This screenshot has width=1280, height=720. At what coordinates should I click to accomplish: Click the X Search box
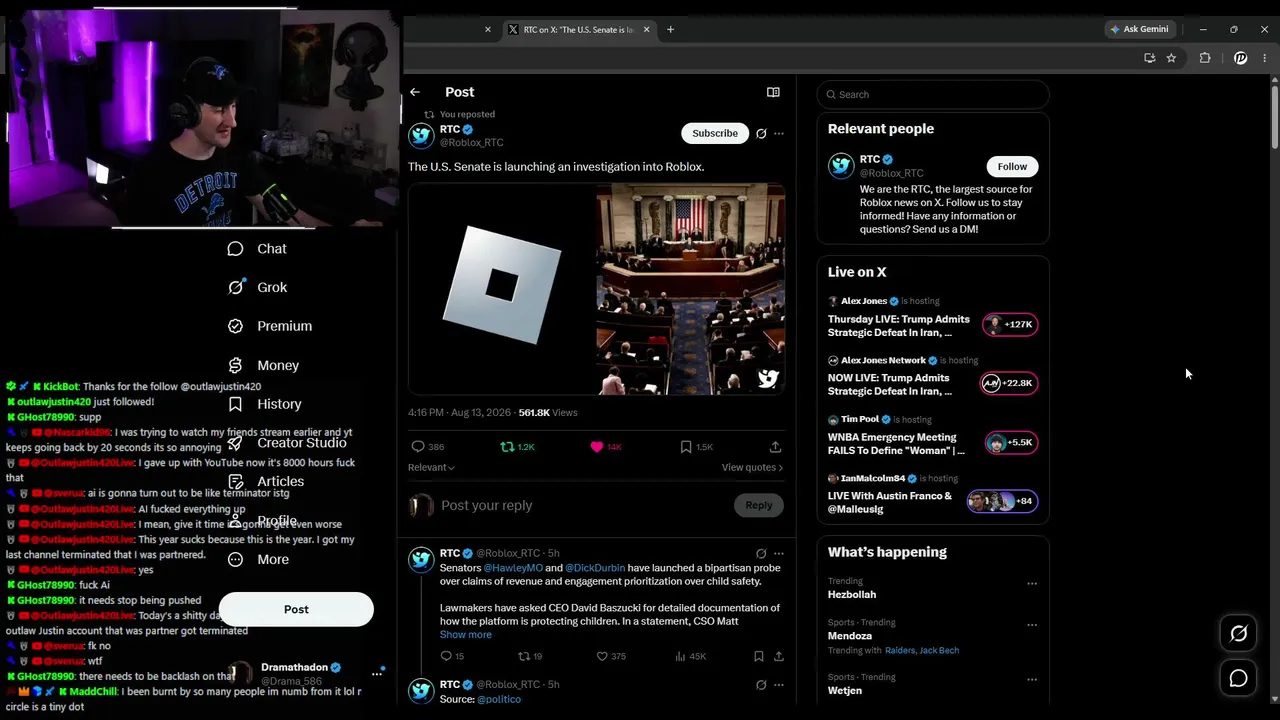coord(933,94)
